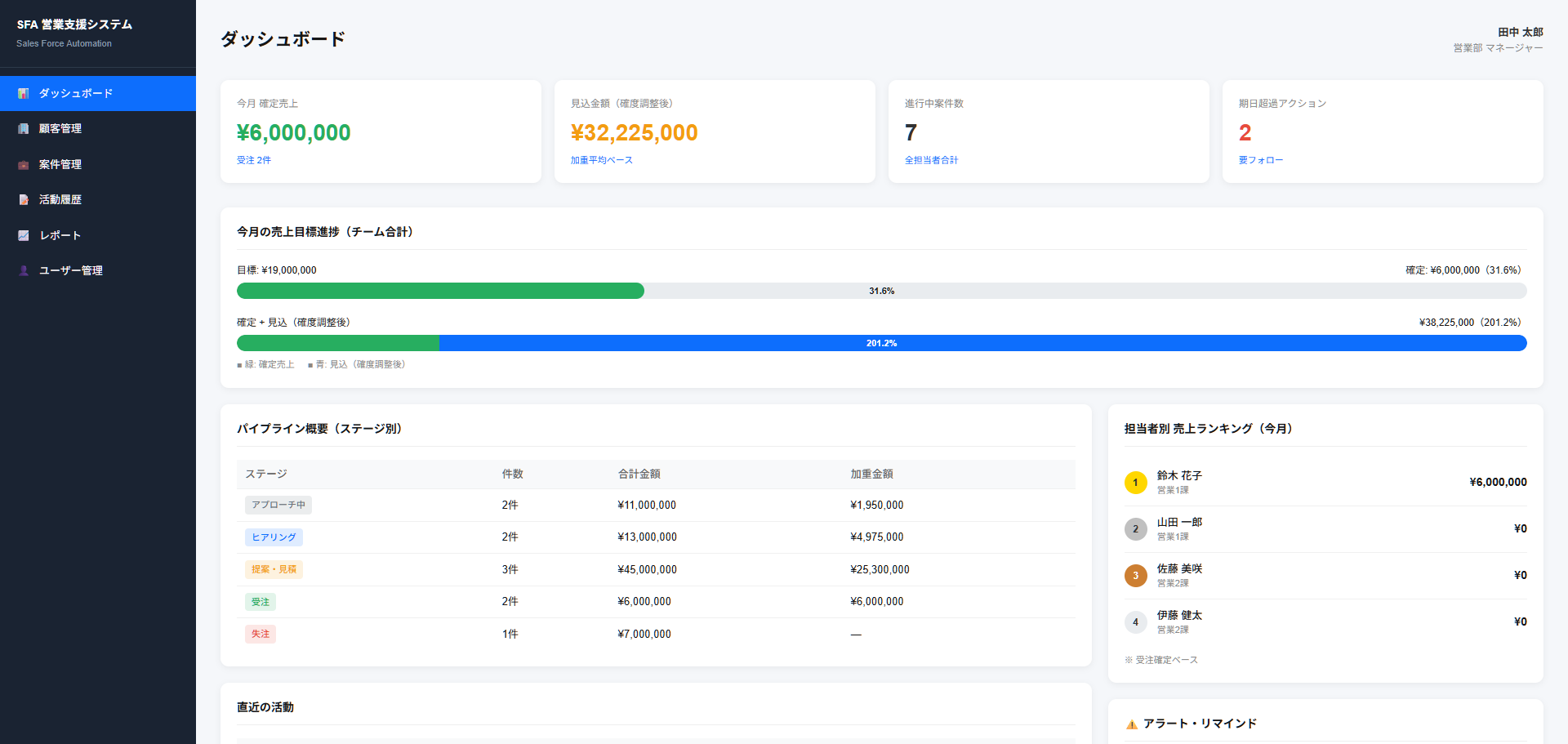
Task: Click the ¥25,300,000 weighted amount
Action: tap(880, 570)
